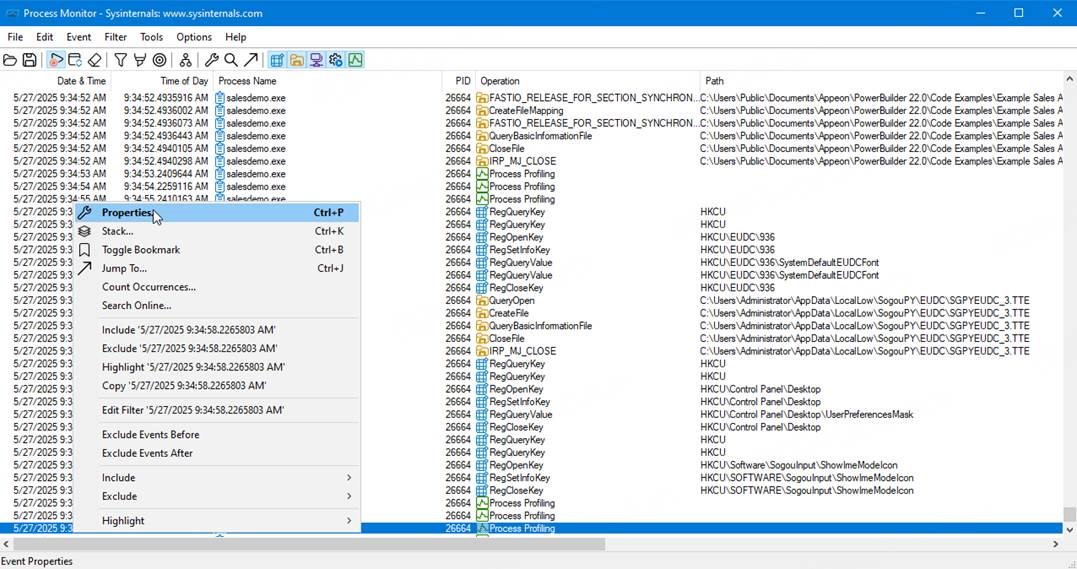Choose Copy '5/27/2025 9:34:58.2265803 AM'

point(216,386)
